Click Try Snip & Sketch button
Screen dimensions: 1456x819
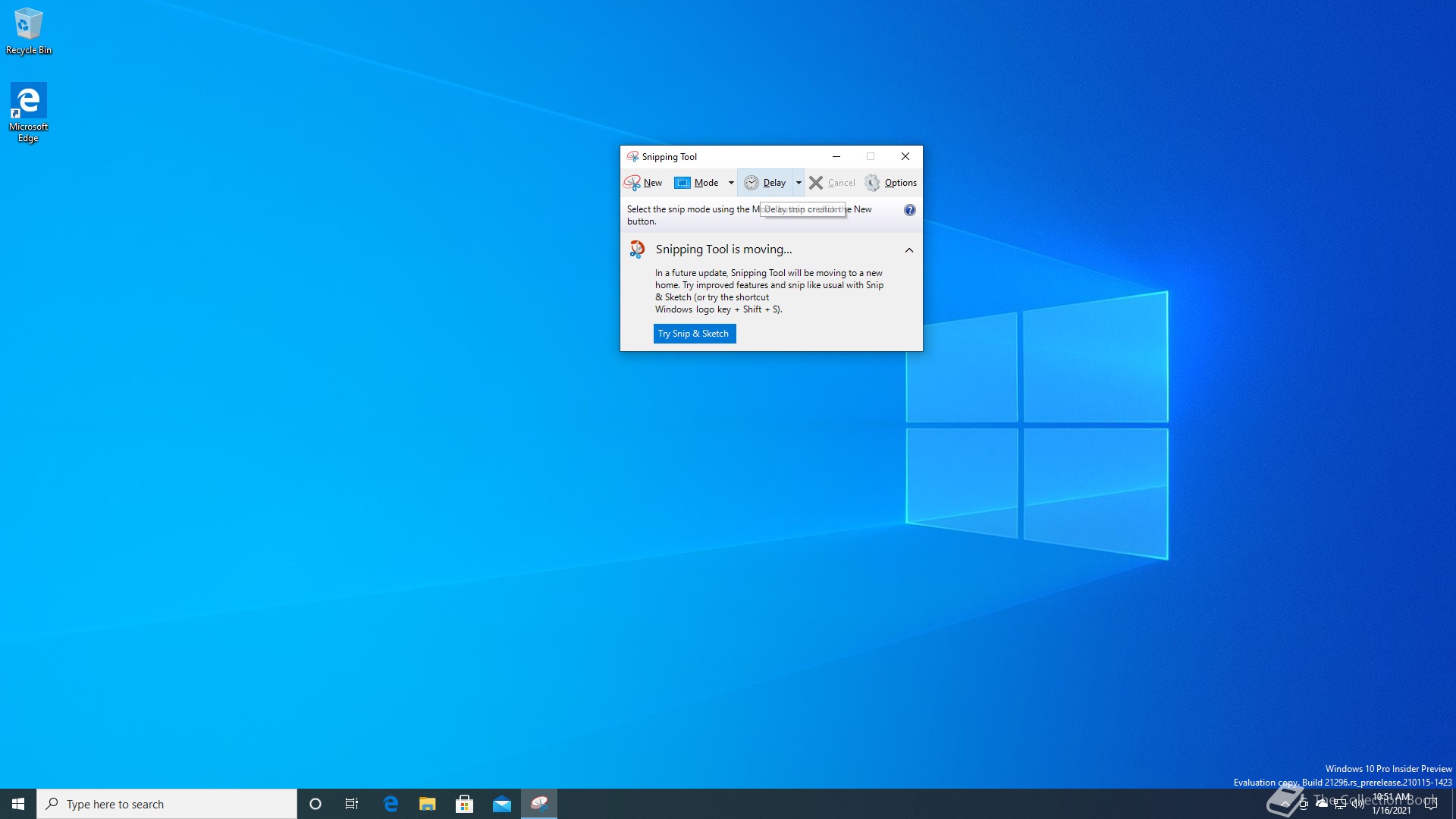point(694,334)
